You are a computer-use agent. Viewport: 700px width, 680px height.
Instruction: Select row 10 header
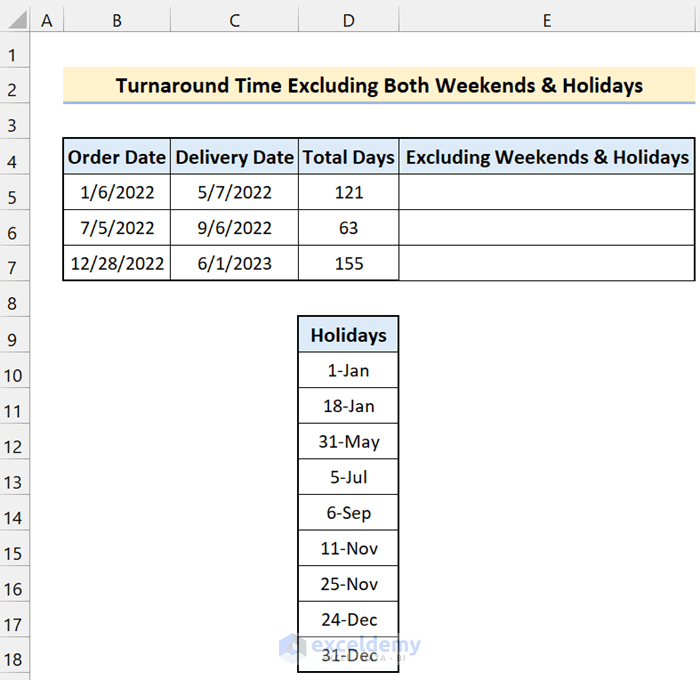14,370
